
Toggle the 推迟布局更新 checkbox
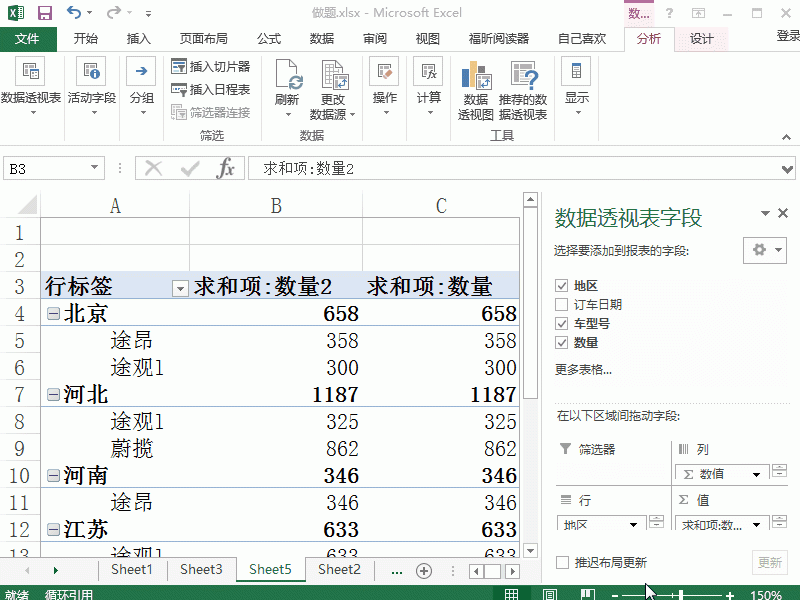562,562
